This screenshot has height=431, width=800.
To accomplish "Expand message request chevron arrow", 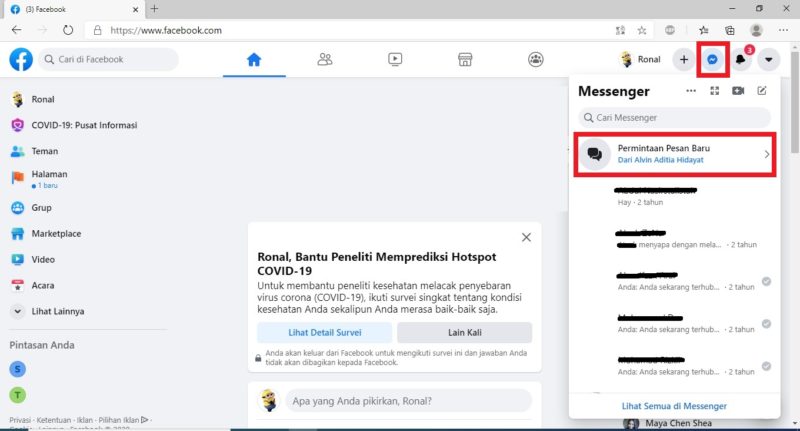I will 767,154.
